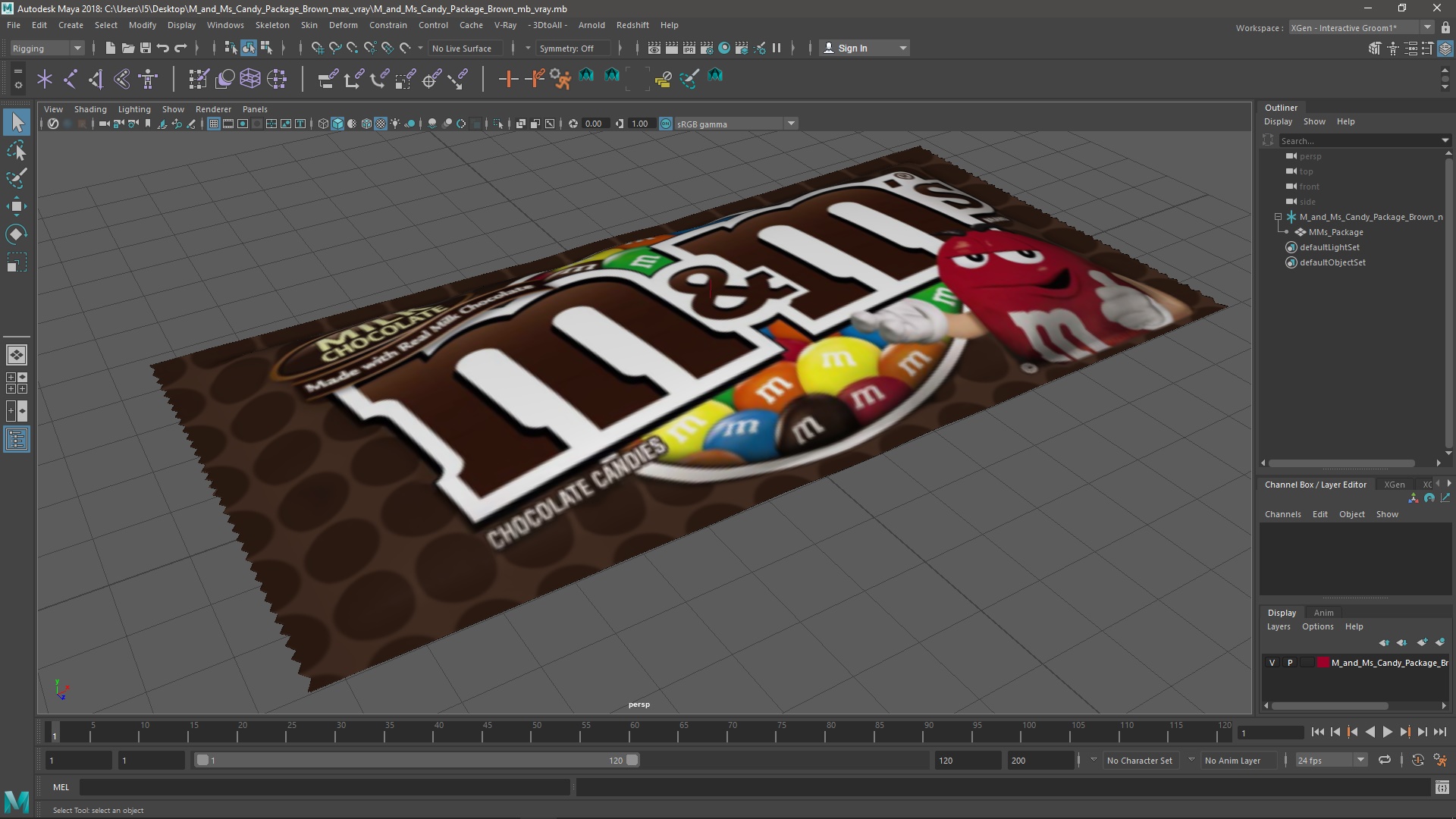Toggle the workspace lock icon

coord(1445,27)
